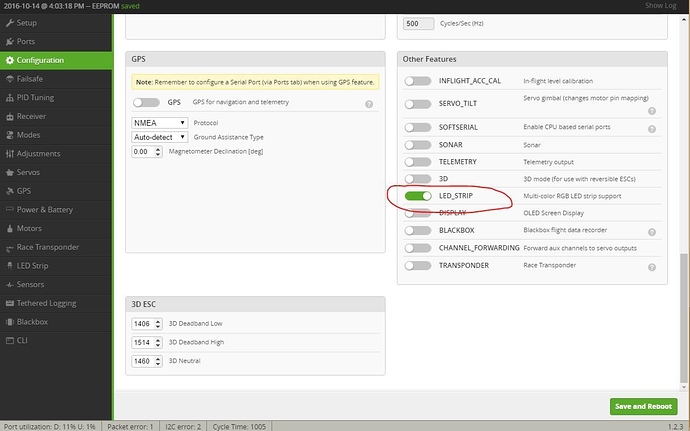Click the Cycles/Sec 500 field

(418, 24)
